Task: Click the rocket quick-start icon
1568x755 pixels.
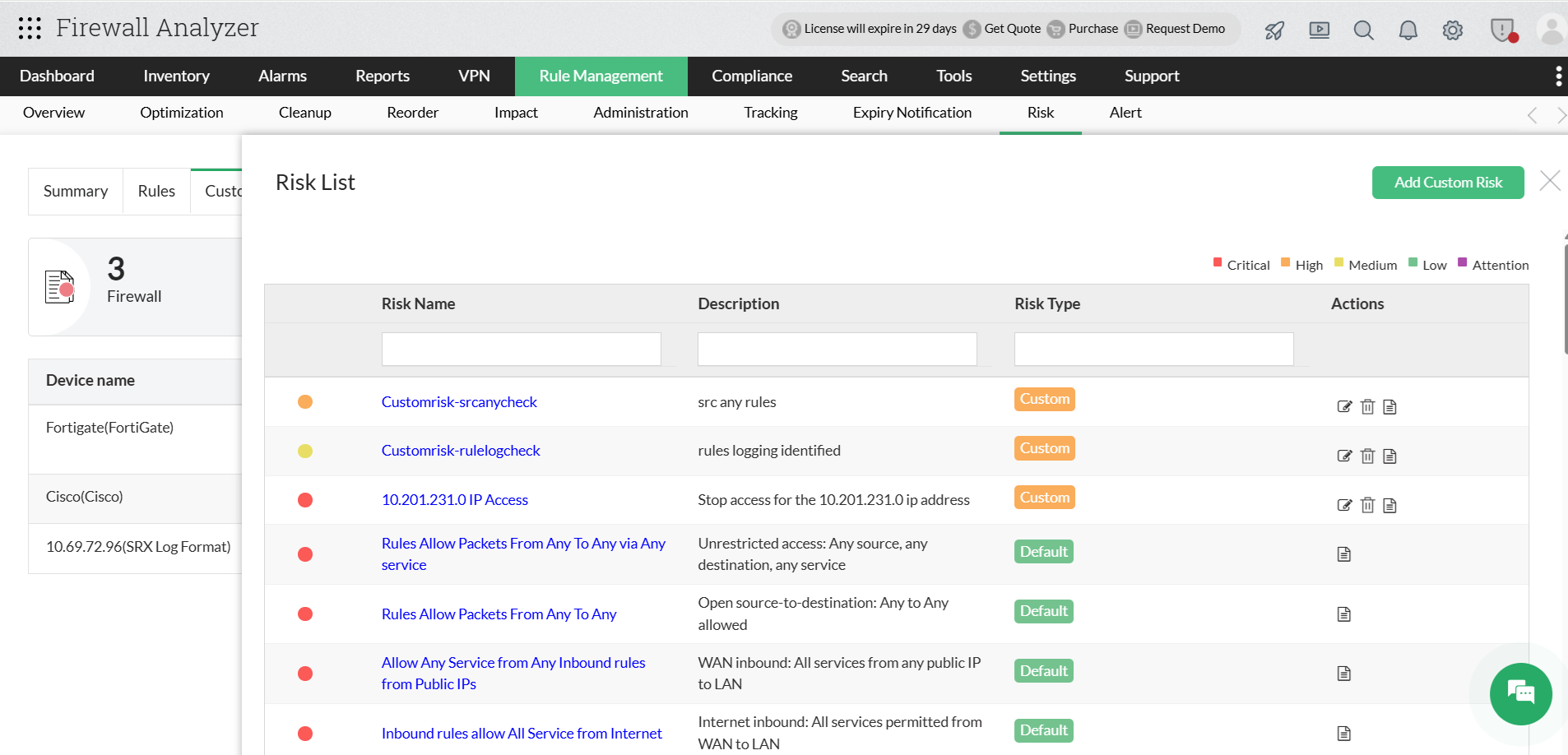Action: click(1274, 30)
